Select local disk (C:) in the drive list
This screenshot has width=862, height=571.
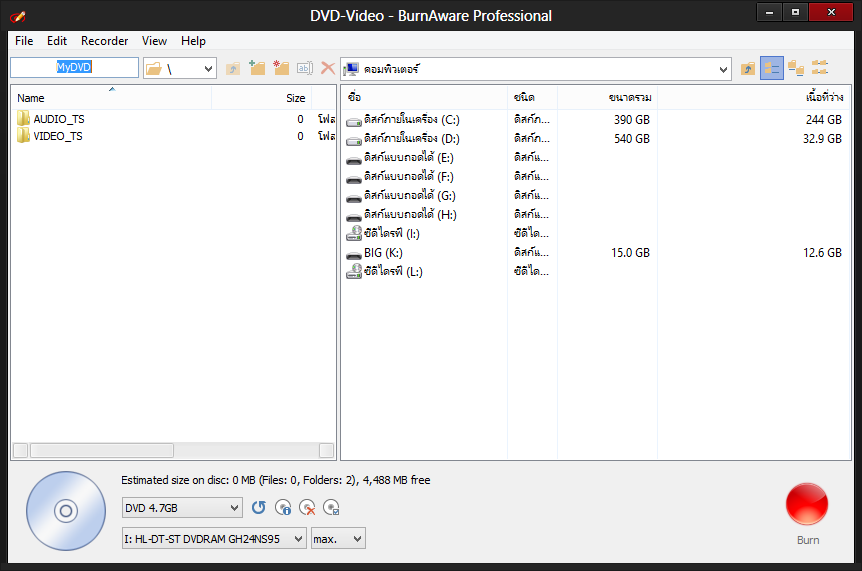click(403, 120)
